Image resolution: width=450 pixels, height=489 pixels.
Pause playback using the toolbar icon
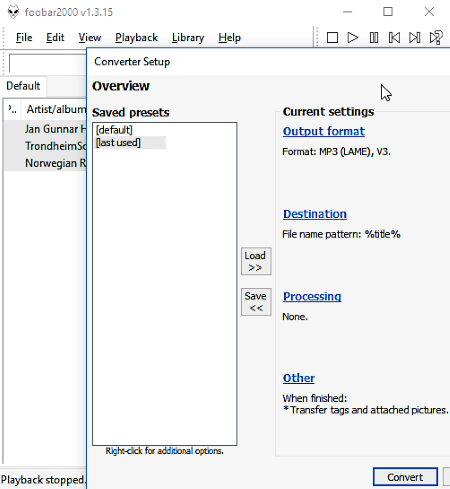(374, 38)
